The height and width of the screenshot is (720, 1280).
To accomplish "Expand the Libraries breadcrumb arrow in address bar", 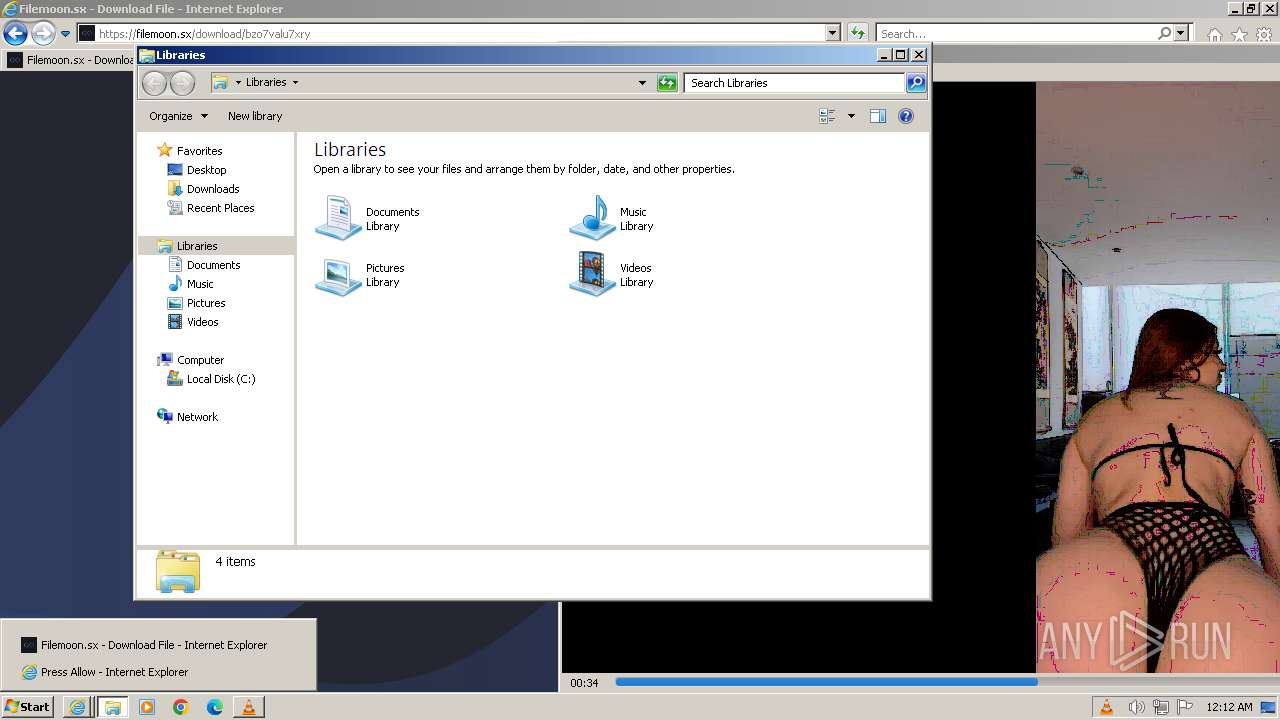I will tap(295, 83).
